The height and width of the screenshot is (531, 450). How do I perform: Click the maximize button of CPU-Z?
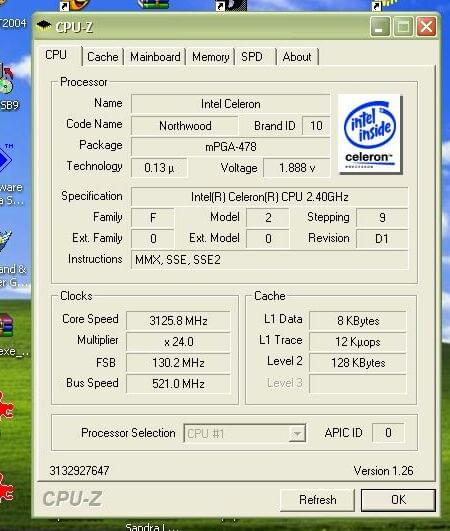(x=403, y=26)
